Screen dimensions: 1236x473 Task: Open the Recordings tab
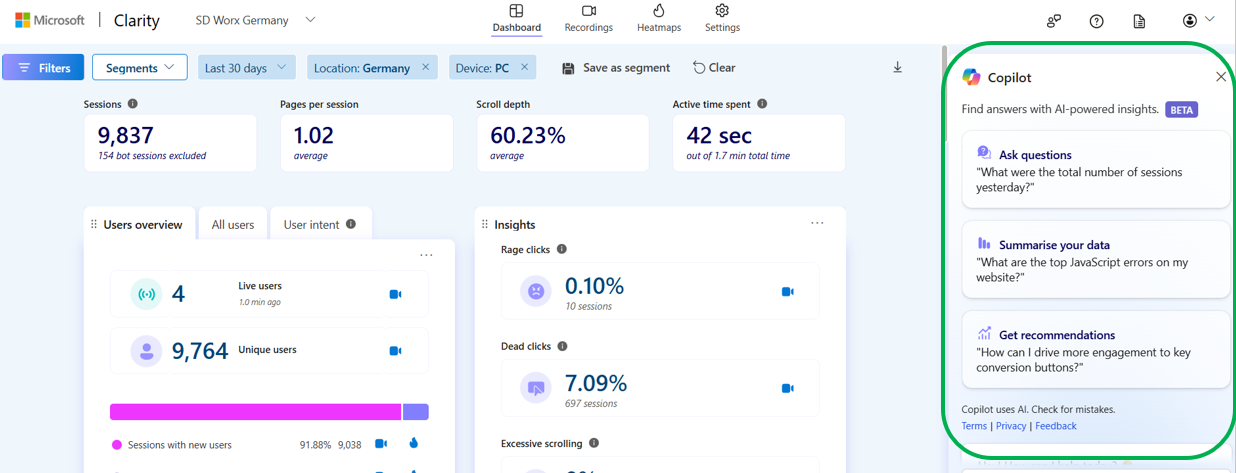(x=588, y=19)
